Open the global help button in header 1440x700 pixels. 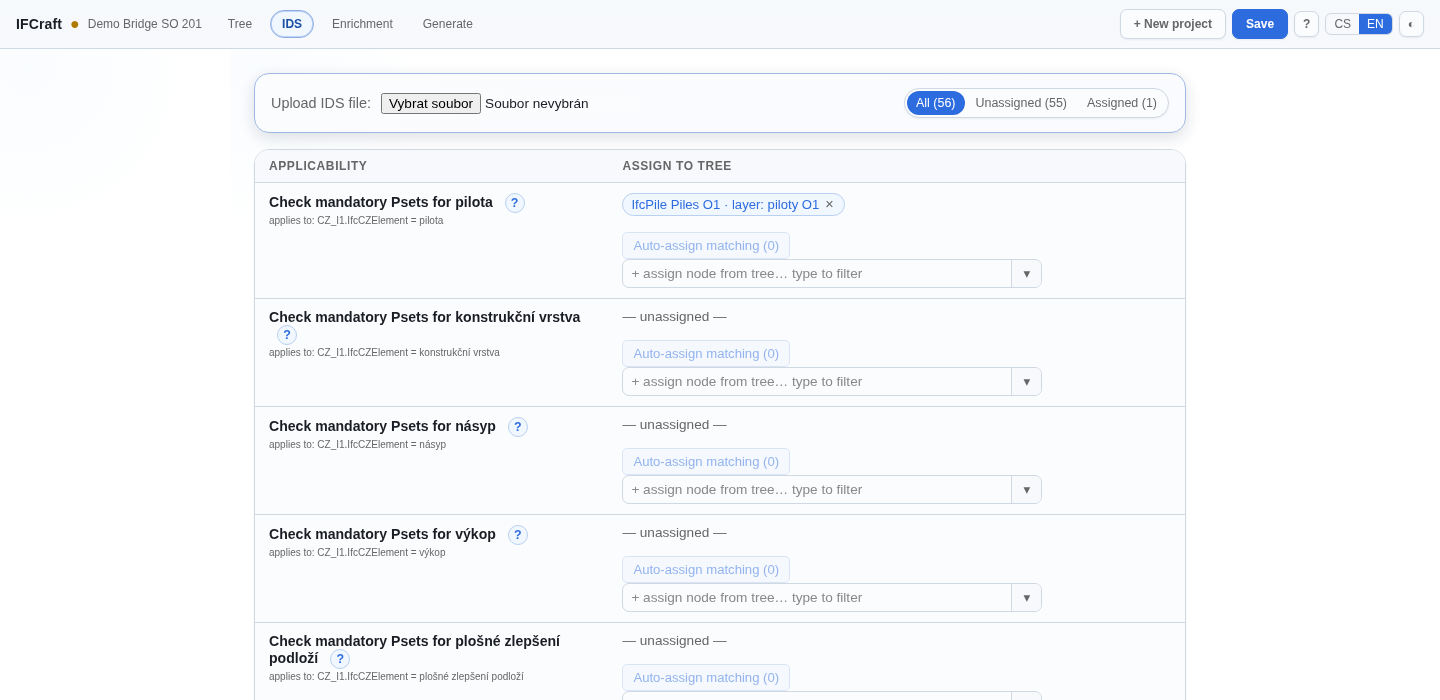pos(1306,24)
